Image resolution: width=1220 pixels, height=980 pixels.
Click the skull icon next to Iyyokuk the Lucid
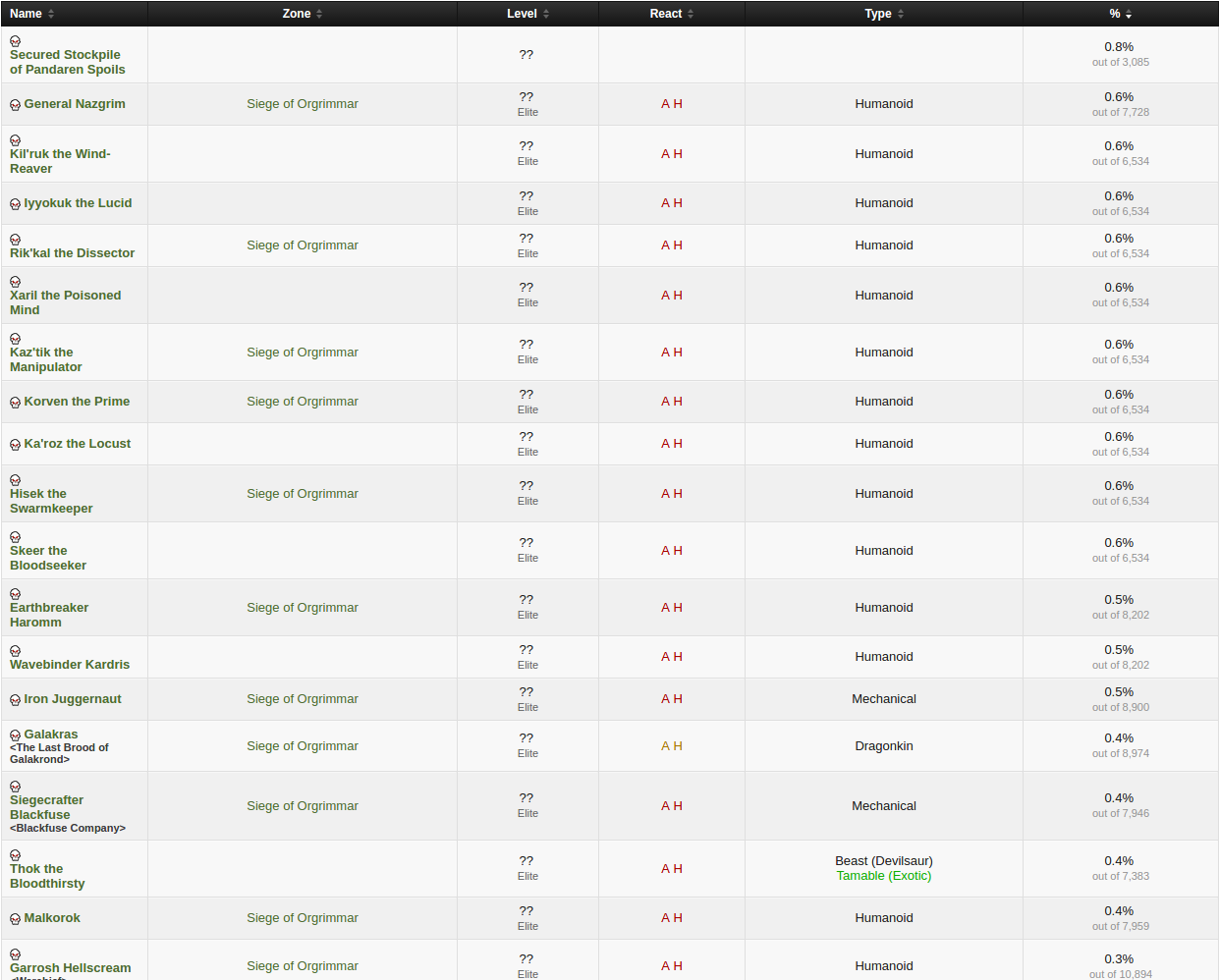point(15,204)
